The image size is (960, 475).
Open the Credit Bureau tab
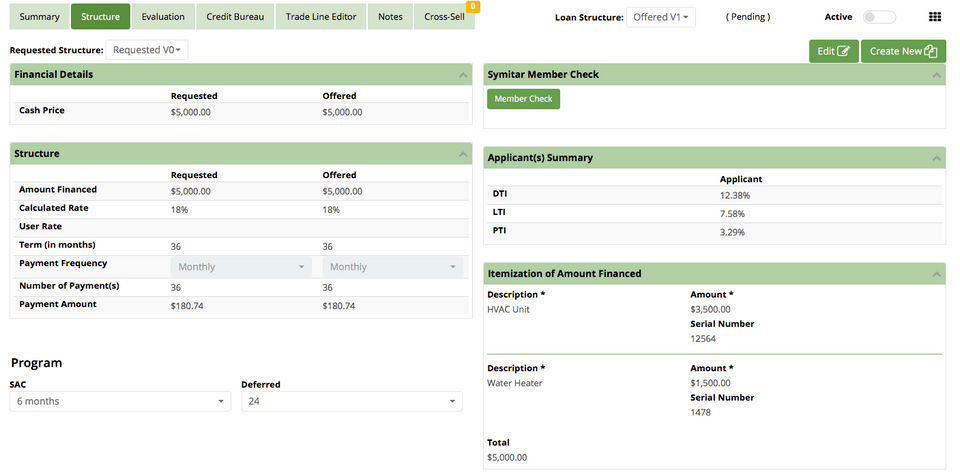(x=235, y=17)
